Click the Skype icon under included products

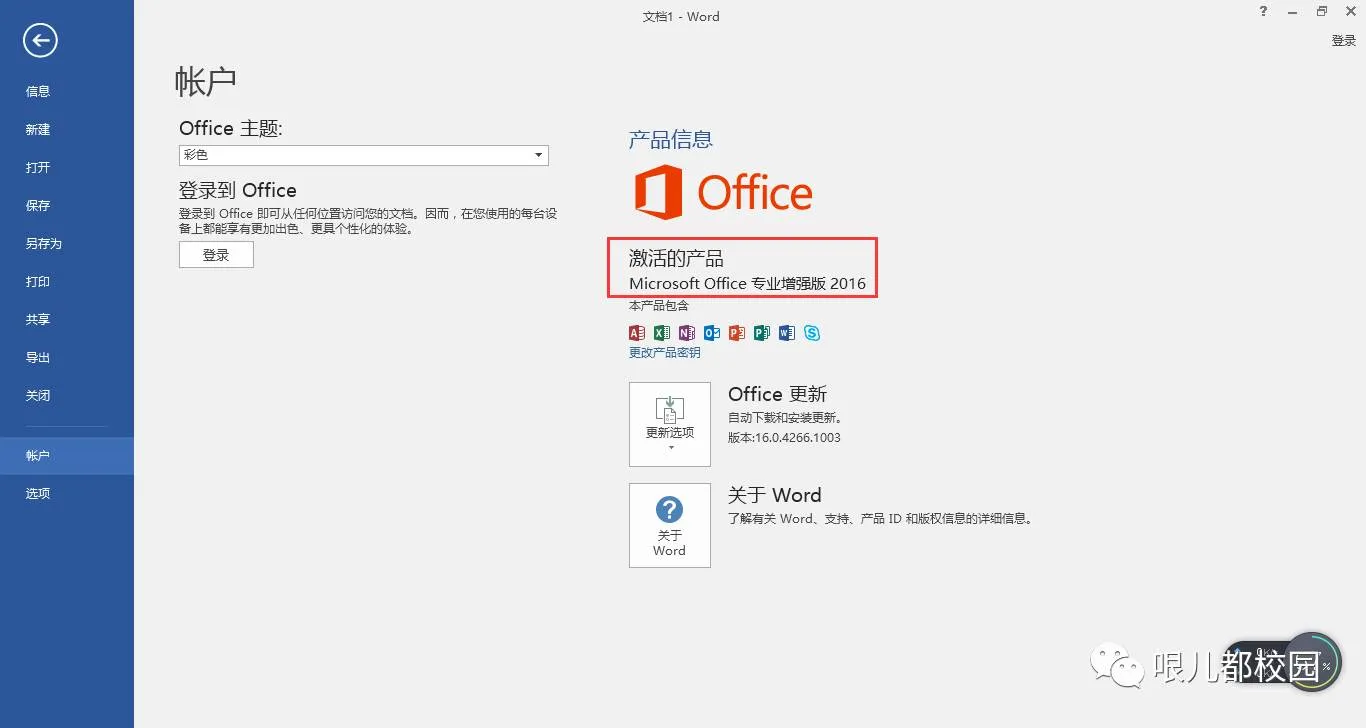tap(812, 333)
